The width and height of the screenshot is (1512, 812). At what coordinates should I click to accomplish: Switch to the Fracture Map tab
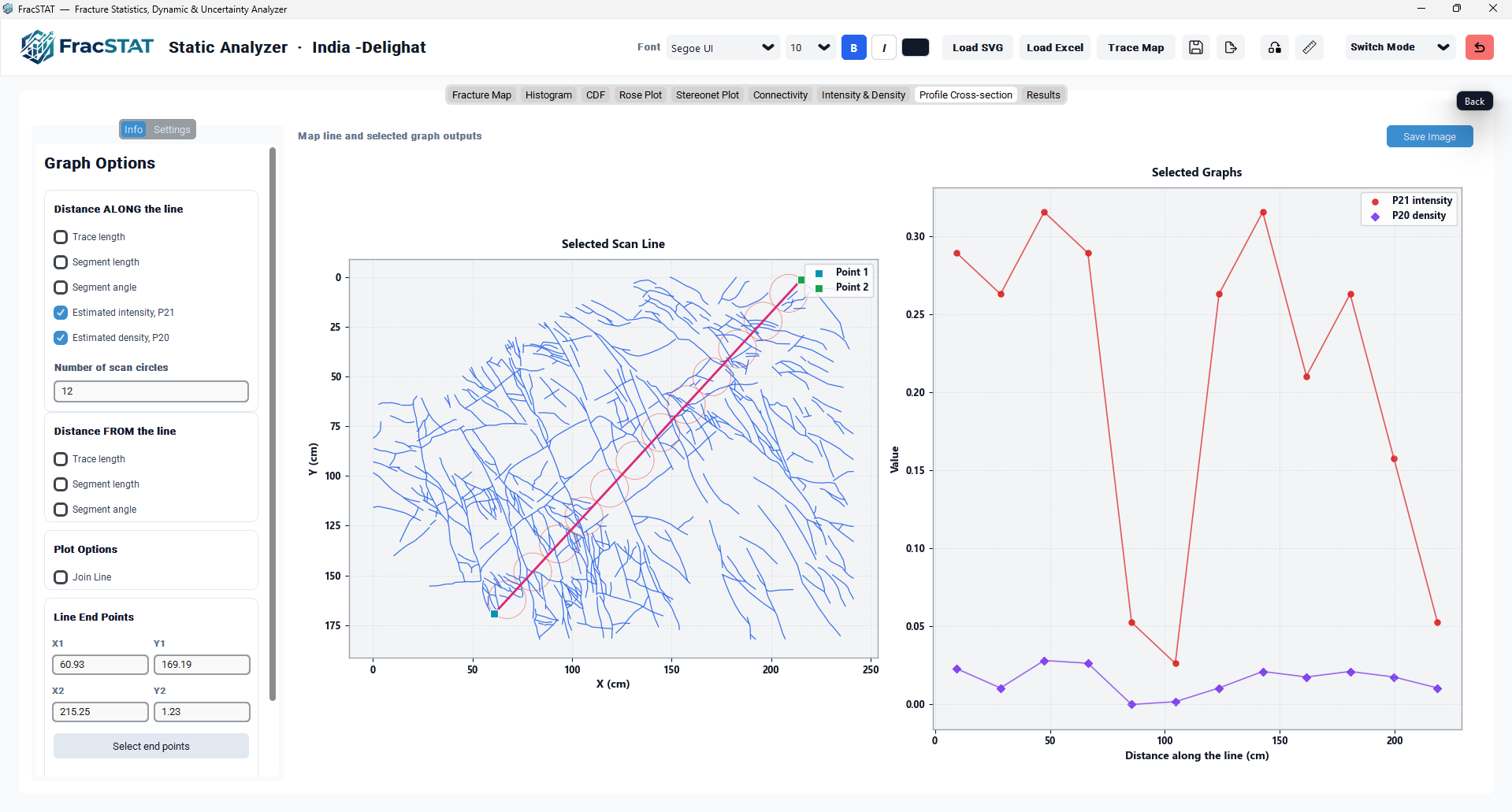coord(481,95)
